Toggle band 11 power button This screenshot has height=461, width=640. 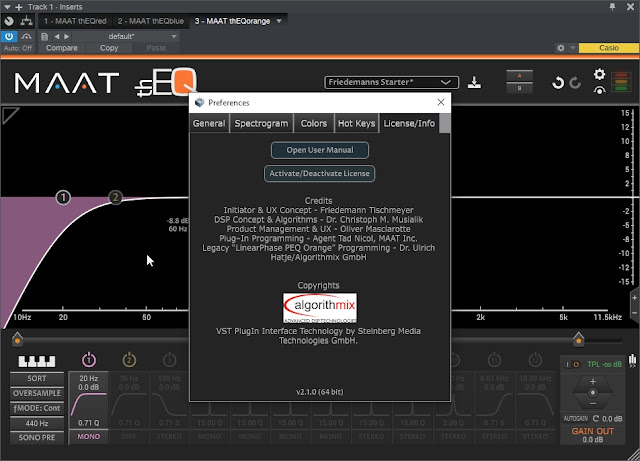pos(494,360)
